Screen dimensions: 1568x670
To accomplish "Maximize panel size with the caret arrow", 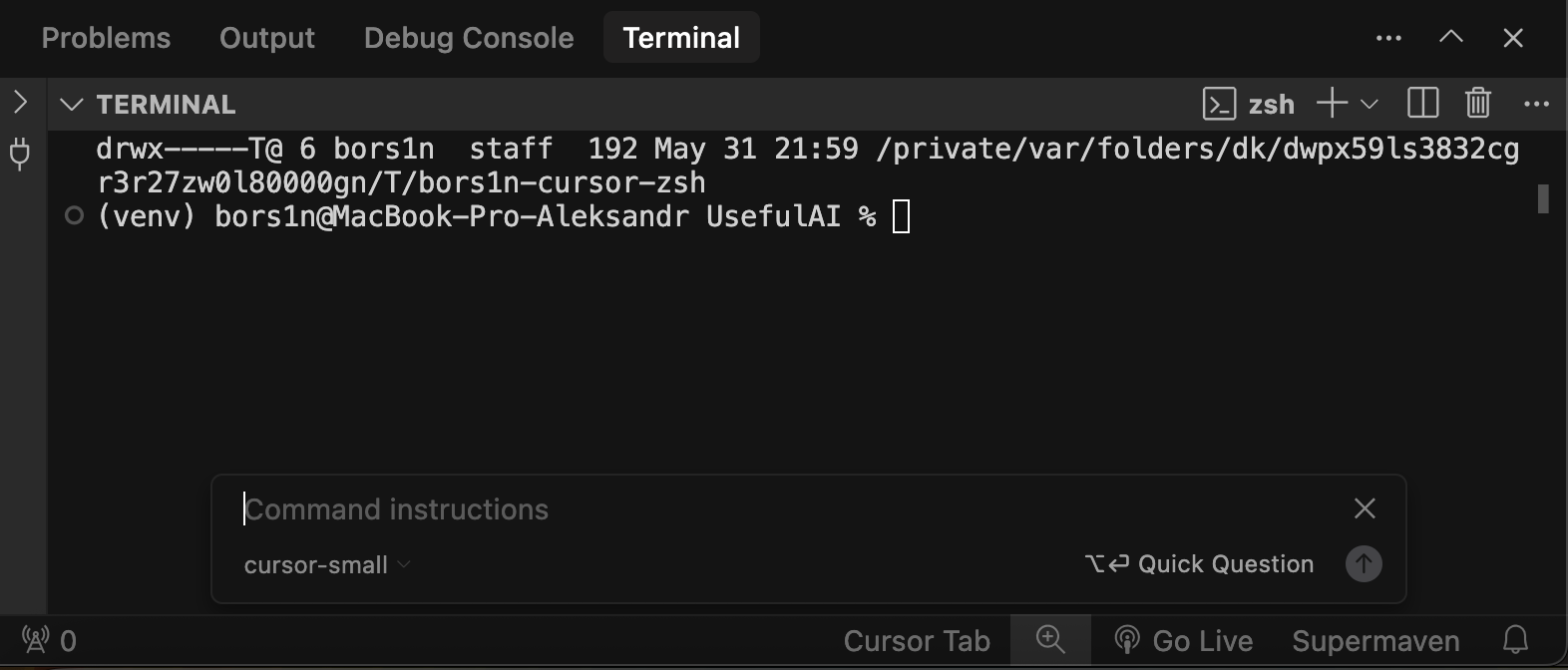I will point(1451,37).
